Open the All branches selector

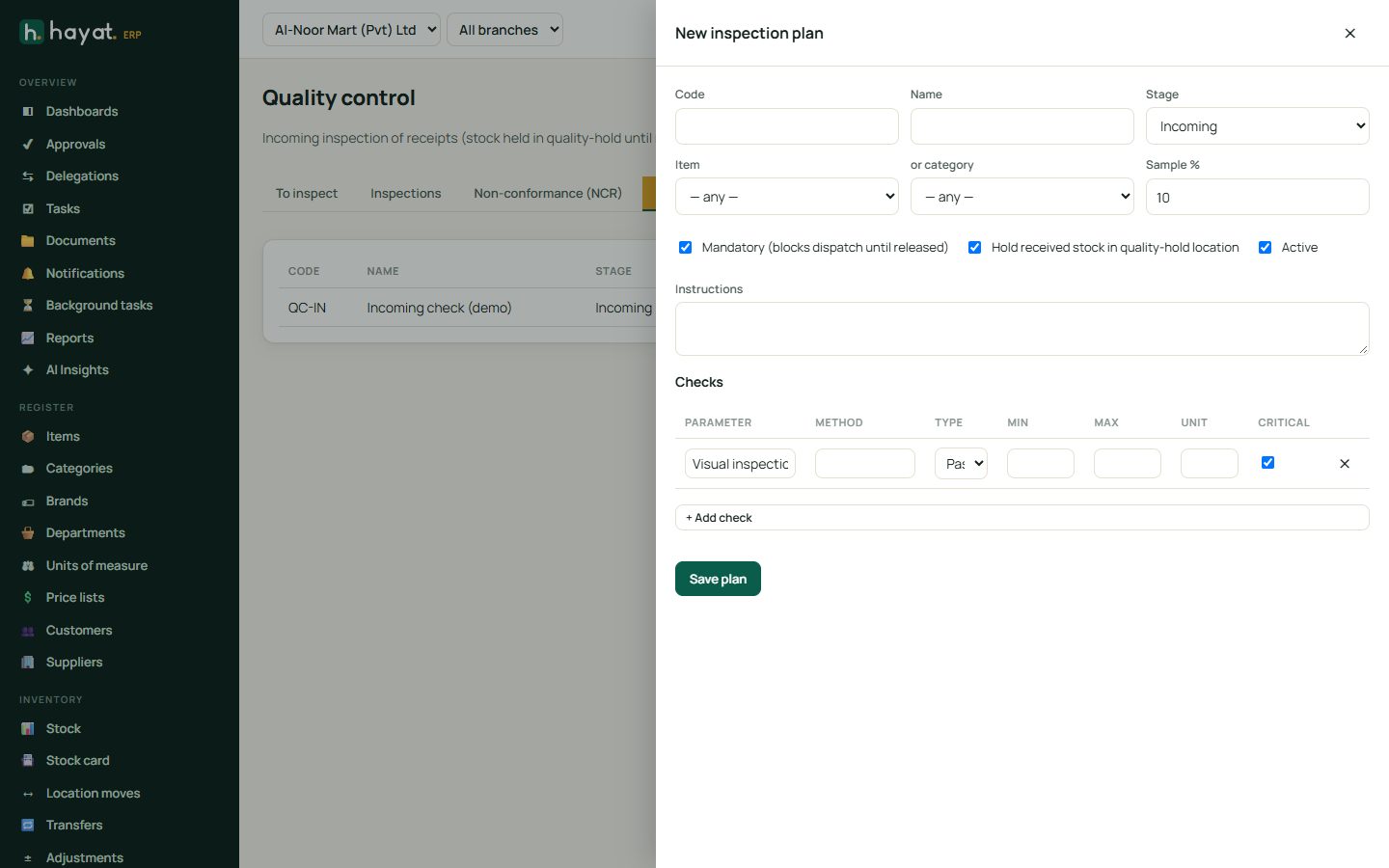coord(504,30)
